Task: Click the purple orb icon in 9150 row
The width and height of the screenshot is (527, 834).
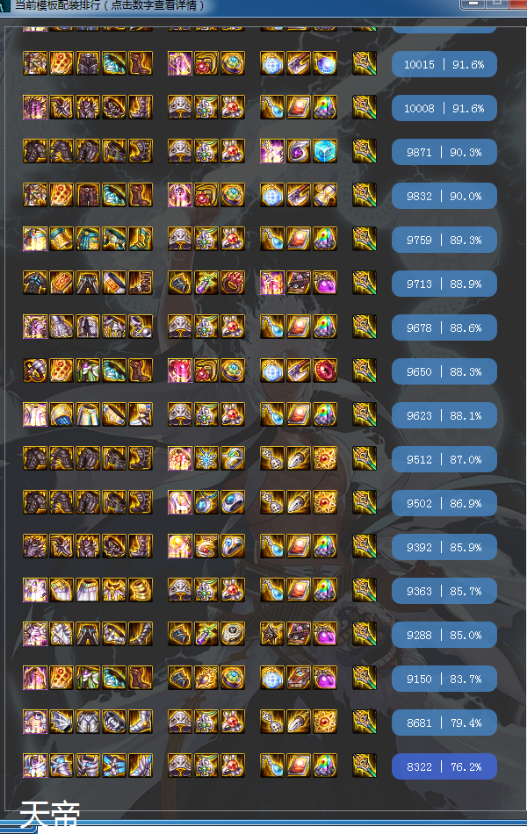Action: pyautogui.click(x=325, y=678)
